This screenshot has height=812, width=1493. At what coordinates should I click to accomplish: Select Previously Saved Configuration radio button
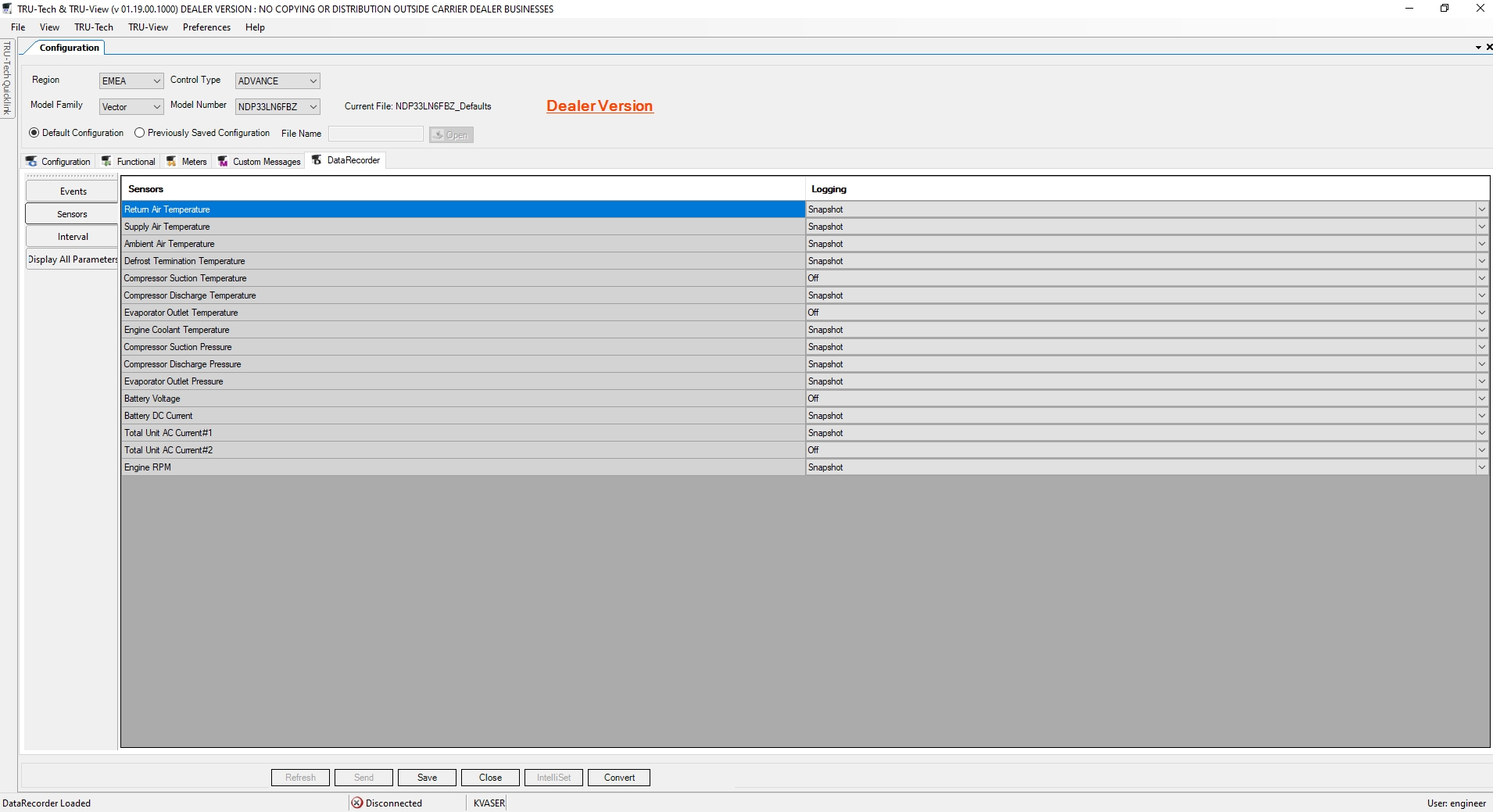tap(140, 133)
